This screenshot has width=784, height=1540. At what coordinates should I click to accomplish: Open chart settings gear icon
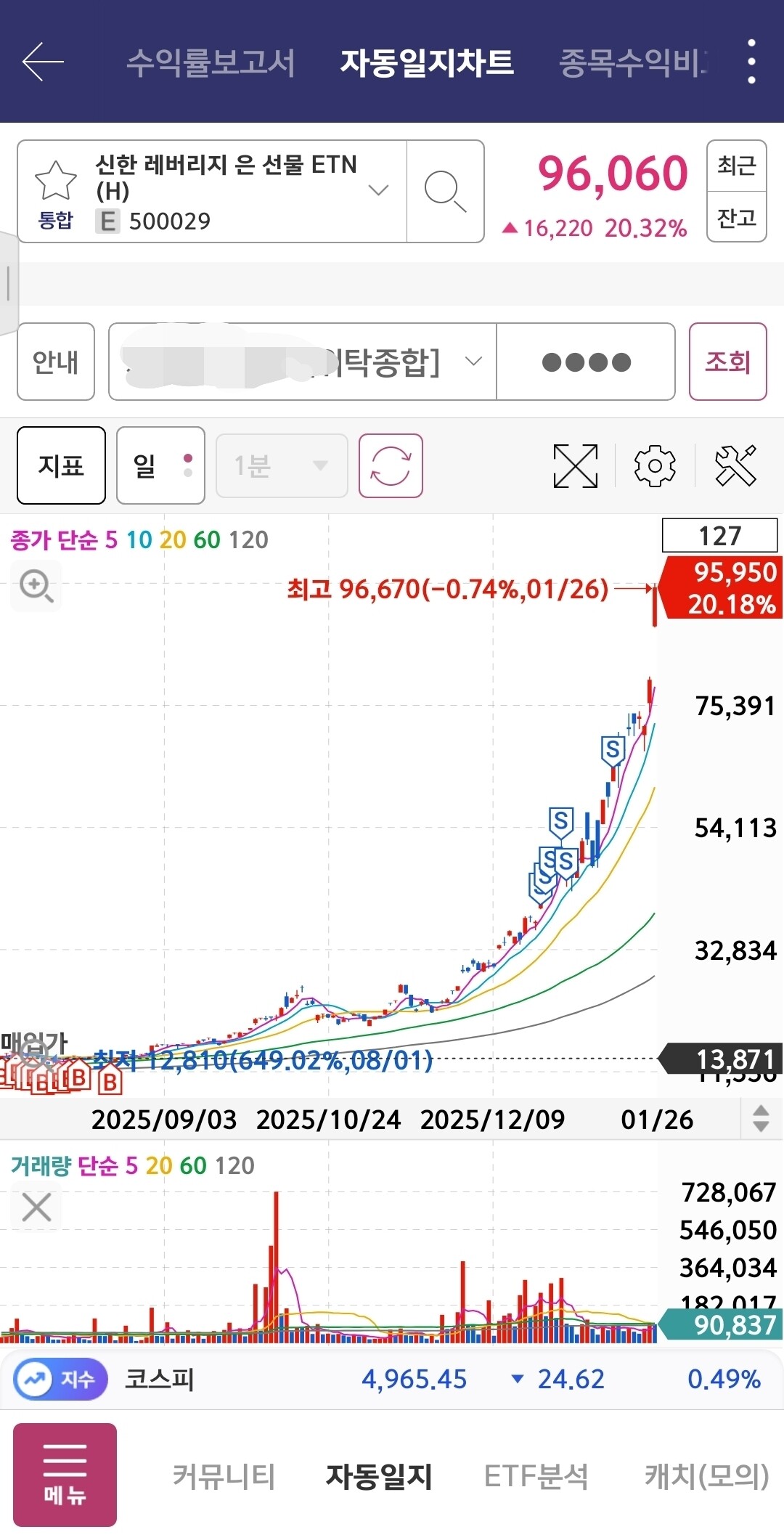[655, 465]
